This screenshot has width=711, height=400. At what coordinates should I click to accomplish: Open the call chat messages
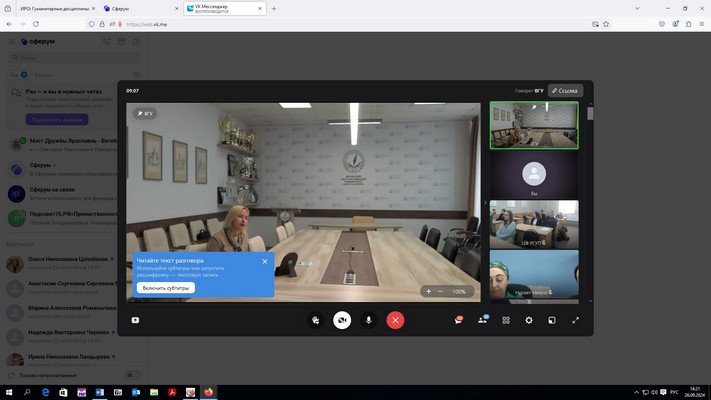pos(458,320)
